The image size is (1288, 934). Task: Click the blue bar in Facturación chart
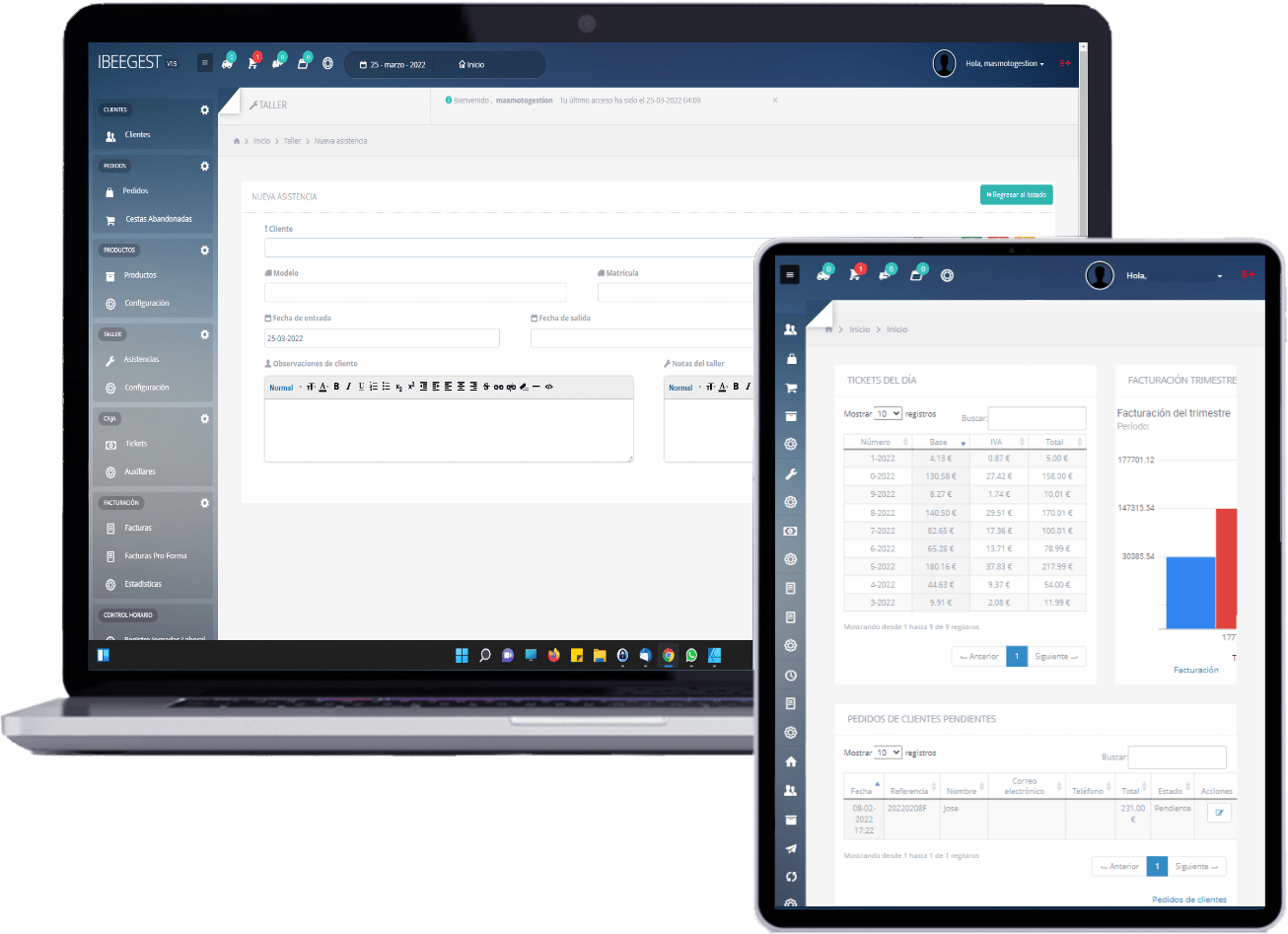click(1190, 592)
